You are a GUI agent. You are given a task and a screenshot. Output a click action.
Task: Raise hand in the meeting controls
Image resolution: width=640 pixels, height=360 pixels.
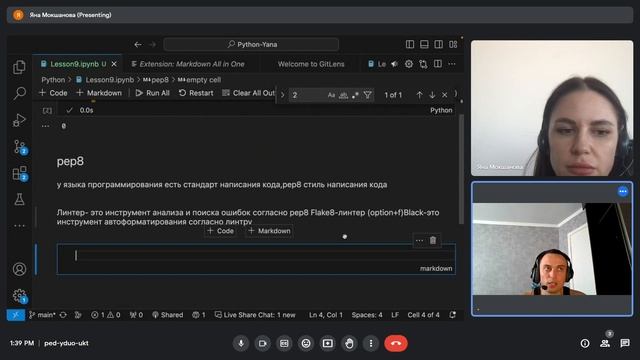coord(349,343)
